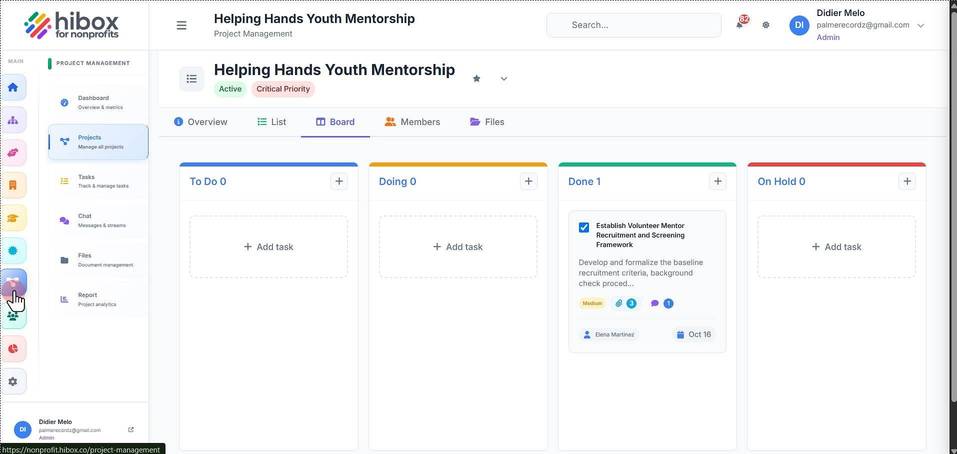Open the graduation cap rail icon
Image resolution: width=957 pixels, height=454 pixels.
pos(13,218)
